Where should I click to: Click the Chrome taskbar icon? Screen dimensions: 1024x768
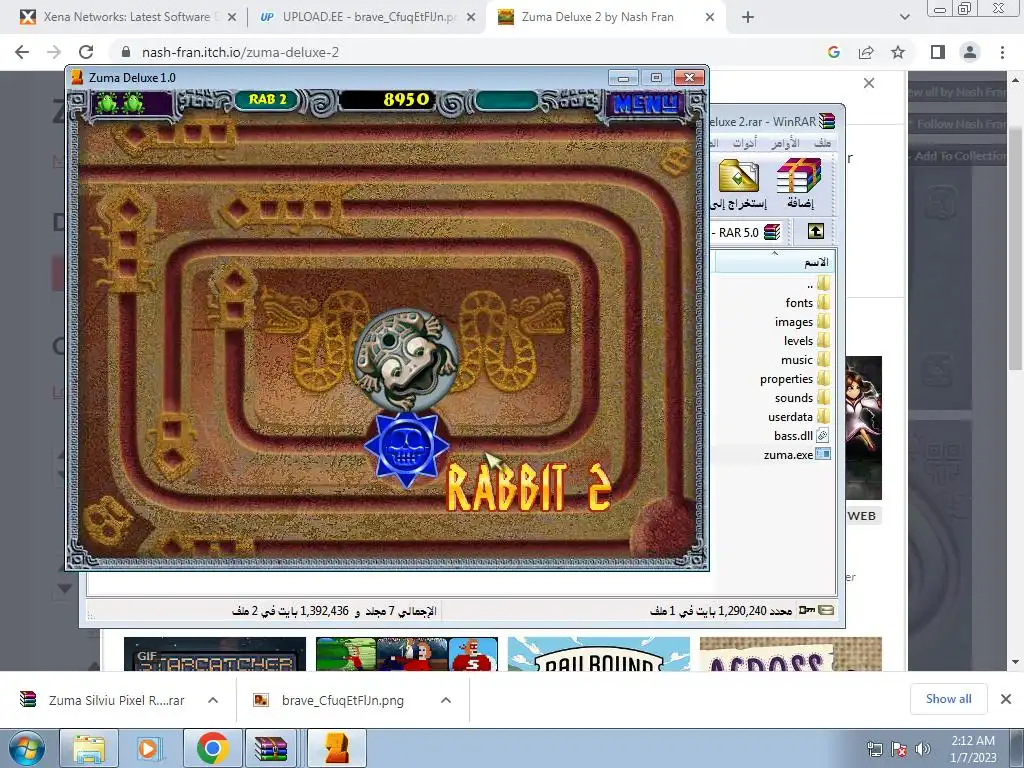click(x=212, y=748)
